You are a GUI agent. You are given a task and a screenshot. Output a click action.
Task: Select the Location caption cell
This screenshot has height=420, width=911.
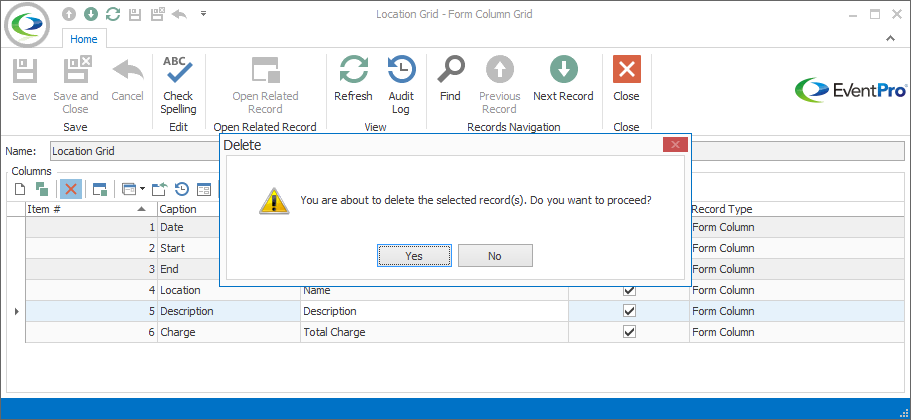coord(229,290)
